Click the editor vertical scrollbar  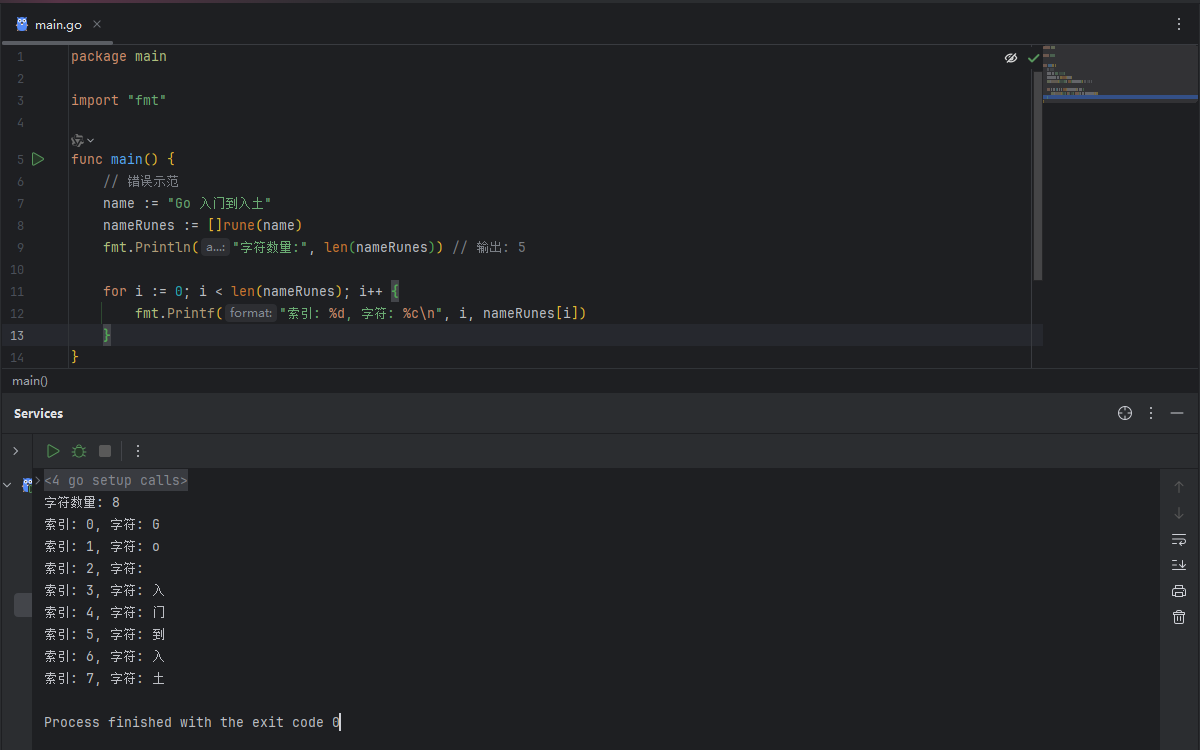tap(1037, 175)
